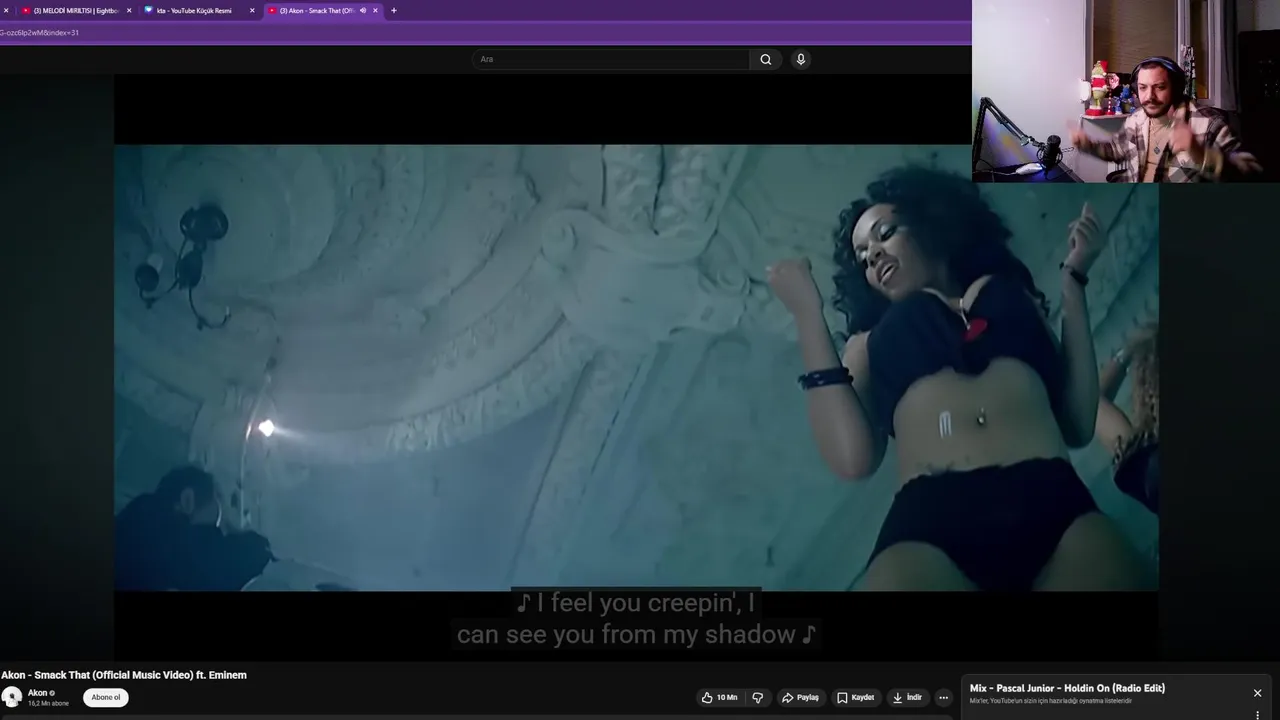Image resolution: width=1280 pixels, height=720 pixels.
Task: Start voice search with microphone icon
Action: [801, 59]
